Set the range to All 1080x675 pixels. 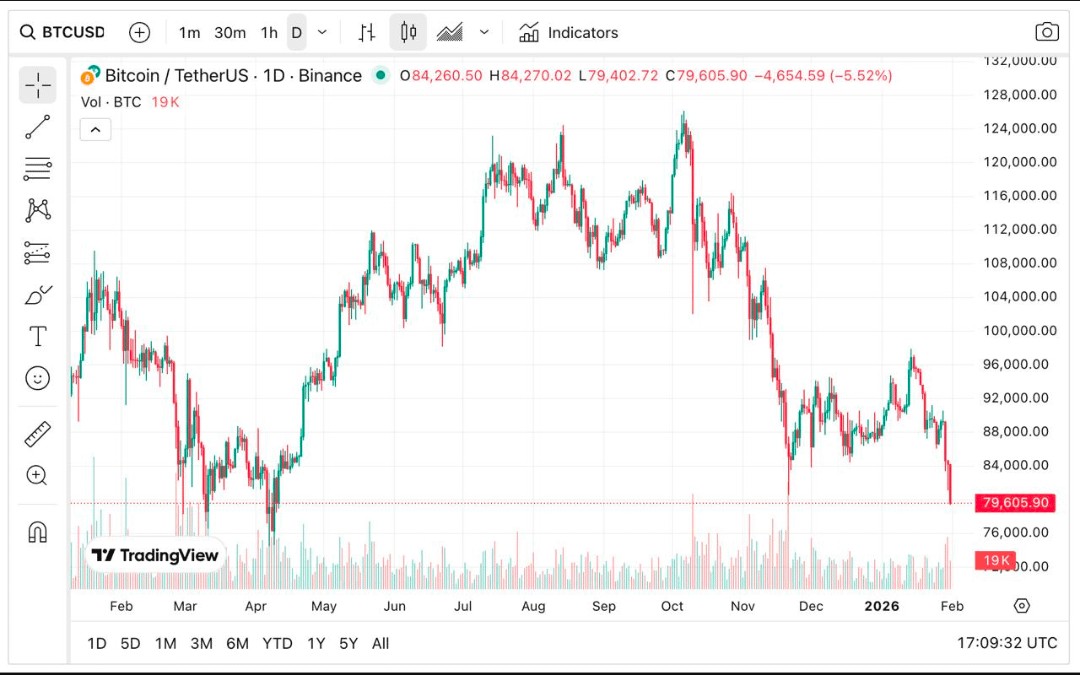pos(380,643)
